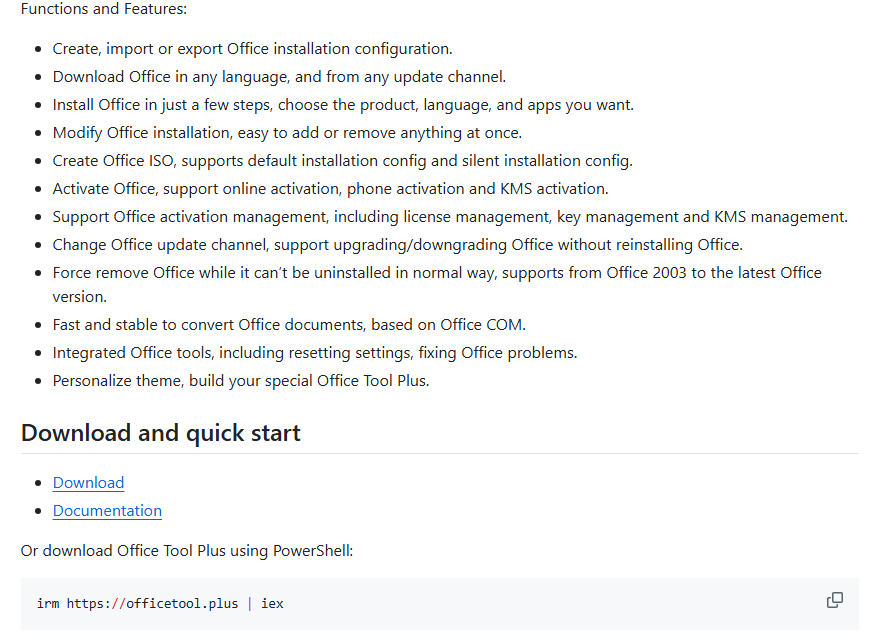Click the 'Functions and Features:' text
Image resolution: width=878 pixels, height=644 pixels.
pyautogui.click(x=104, y=9)
